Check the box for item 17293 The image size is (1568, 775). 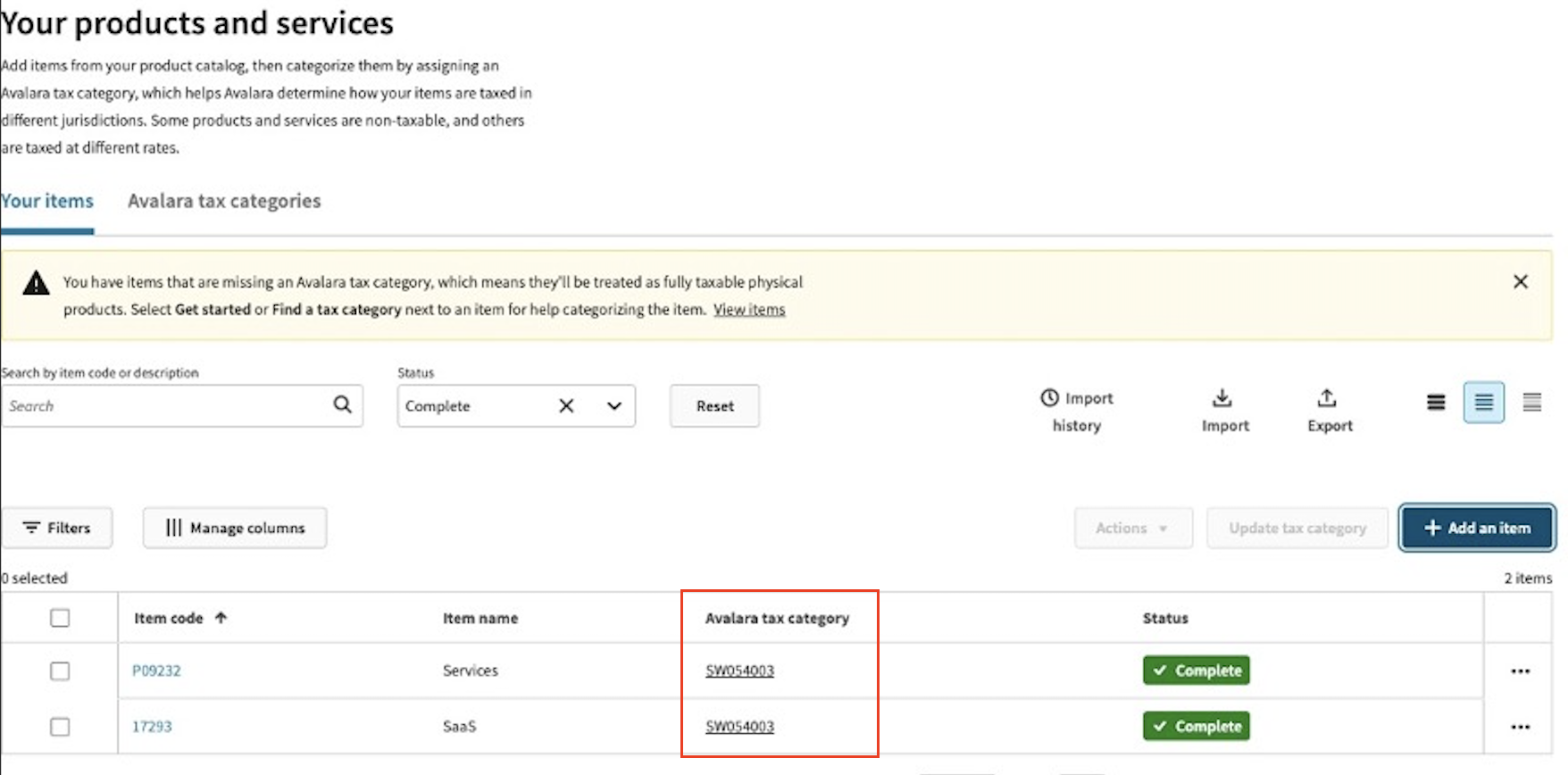pyautogui.click(x=60, y=727)
